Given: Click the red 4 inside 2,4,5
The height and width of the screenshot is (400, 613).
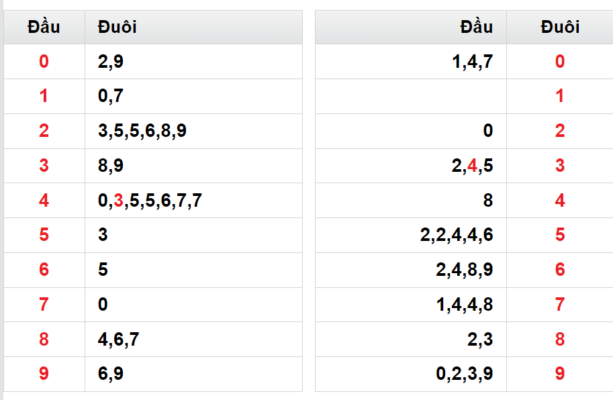Looking at the screenshot, I should (472, 166).
